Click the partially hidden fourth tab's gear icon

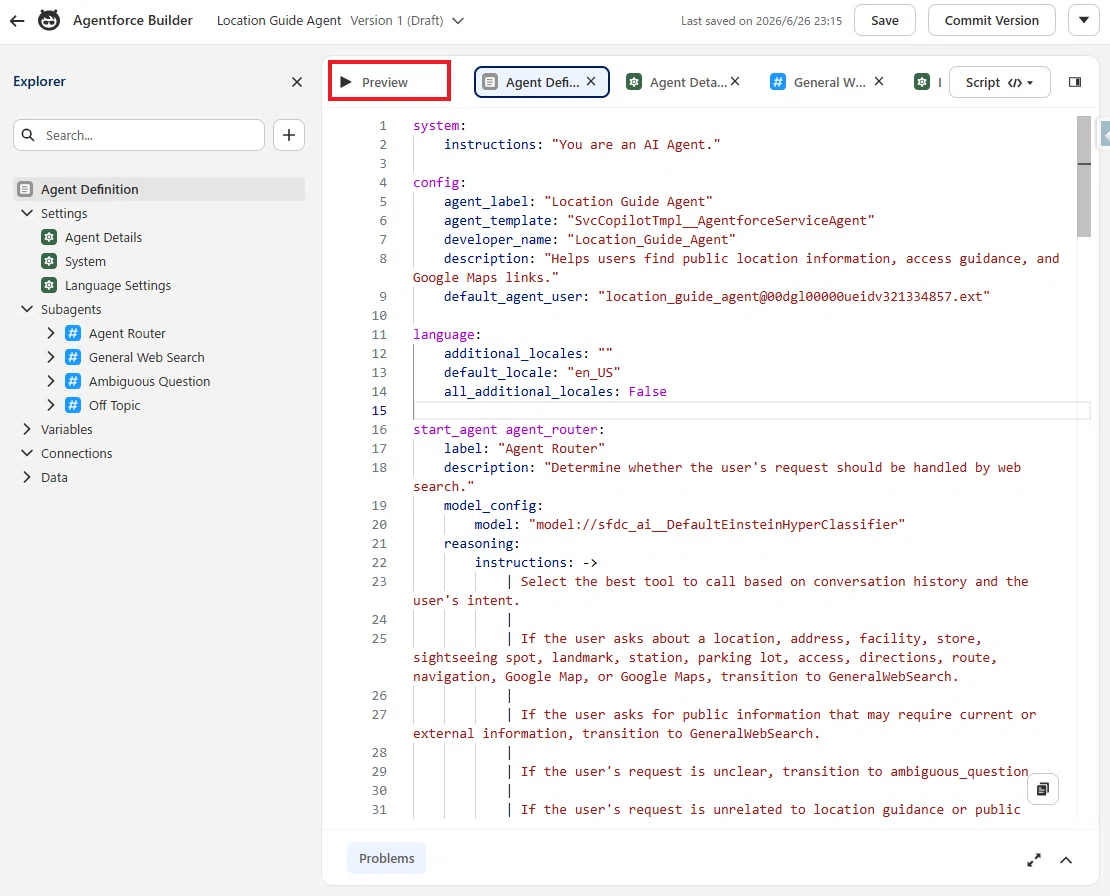coord(922,82)
